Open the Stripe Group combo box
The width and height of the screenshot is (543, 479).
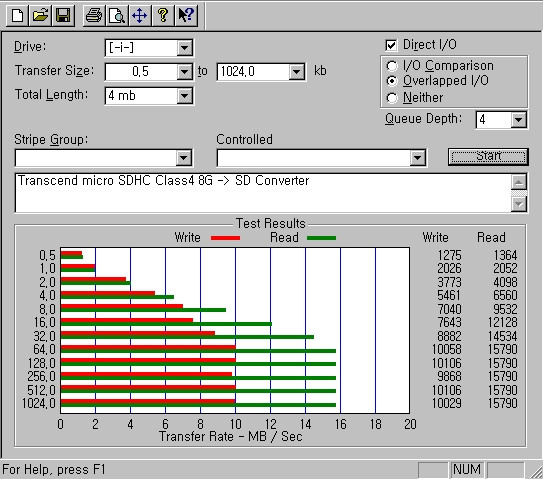[104, 158]
